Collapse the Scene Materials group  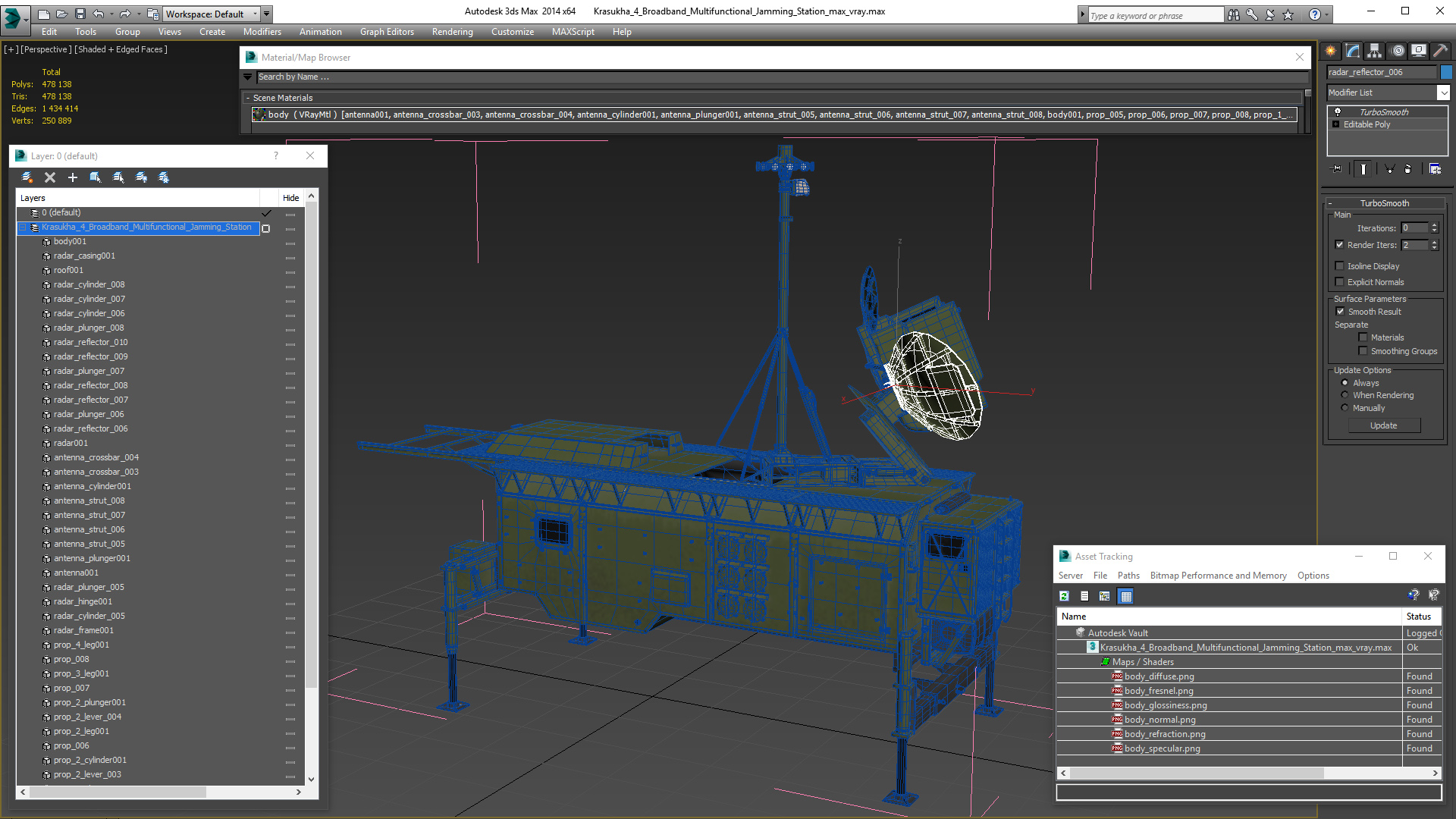click(x=248, y=98)
